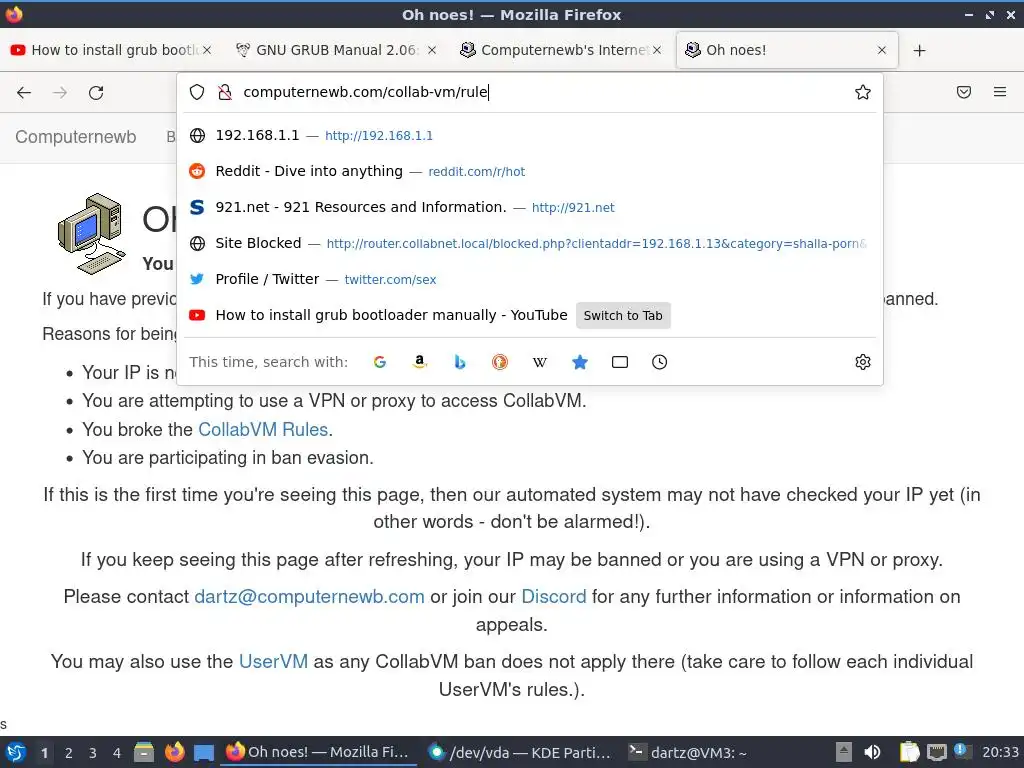This screenshot has height=768, width=1024.
Task: Open the CollabVM Rules link
Action: (x=263, y=429)
